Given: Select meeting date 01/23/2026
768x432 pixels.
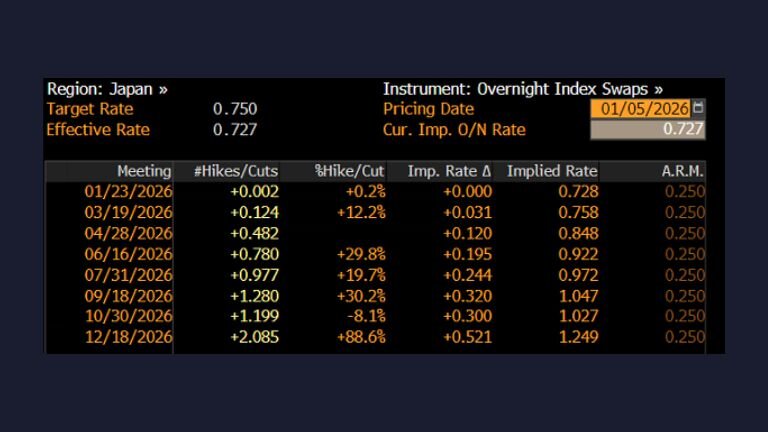Looking at the screenshot, I should tap(128, 192).
